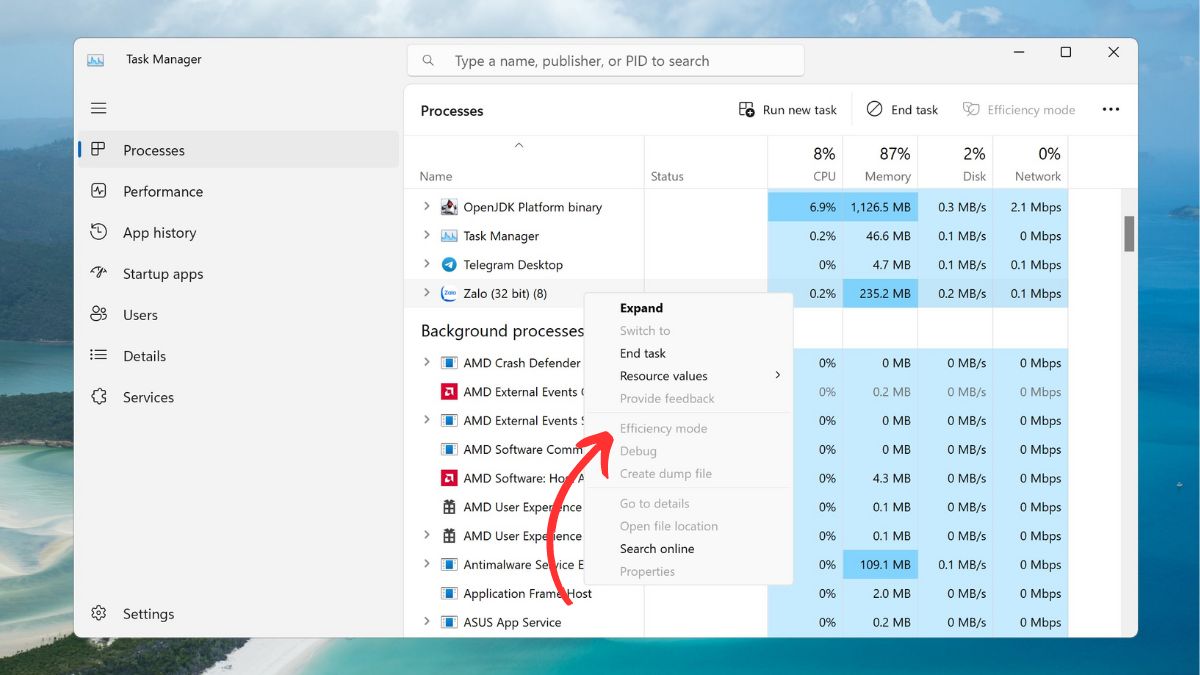The image size is (1200, 675).
Task: Open the Performance page in sidebar
Action: click(238, 191)
